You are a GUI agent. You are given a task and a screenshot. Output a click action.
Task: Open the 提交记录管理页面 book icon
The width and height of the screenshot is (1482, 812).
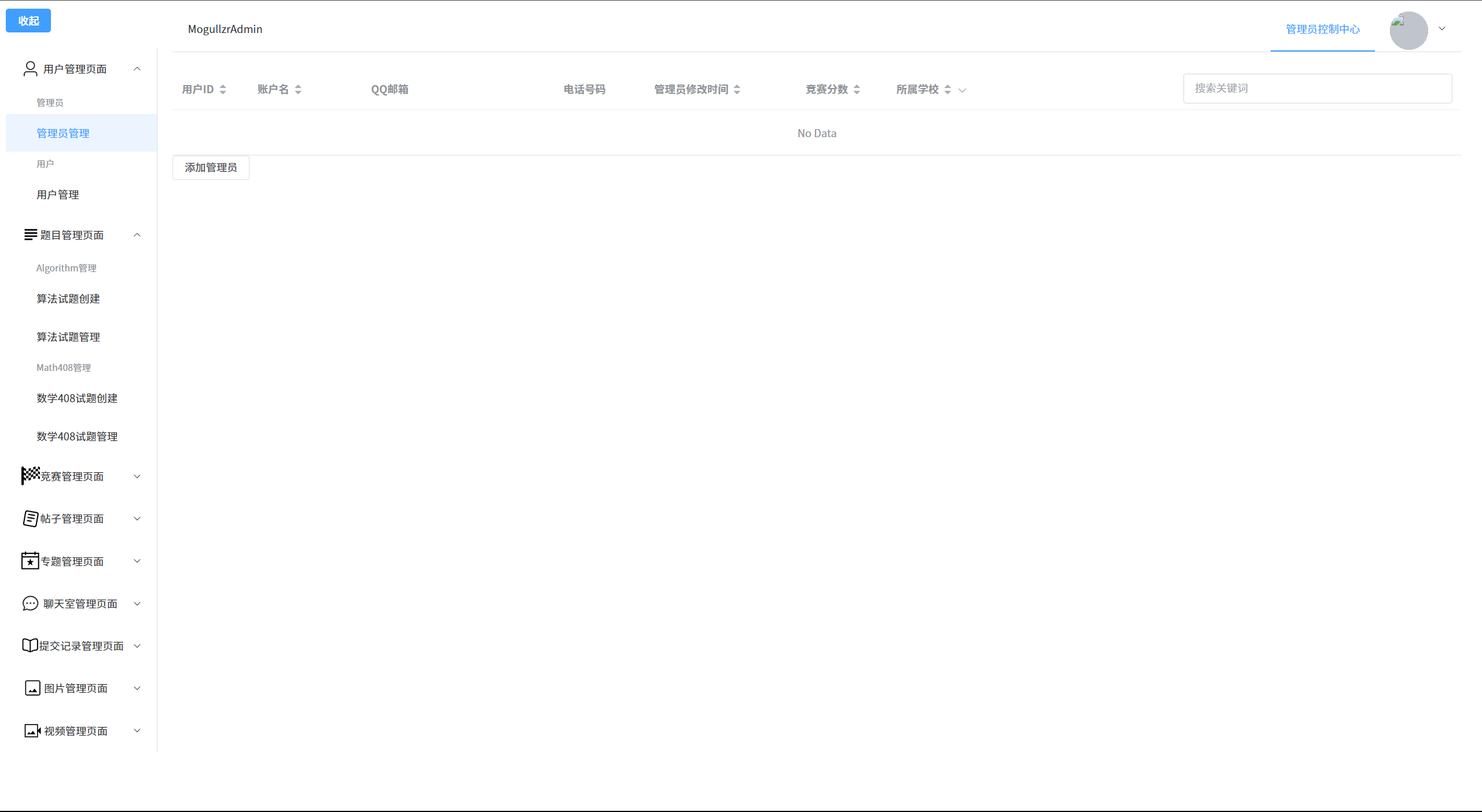tap(30, 645)
